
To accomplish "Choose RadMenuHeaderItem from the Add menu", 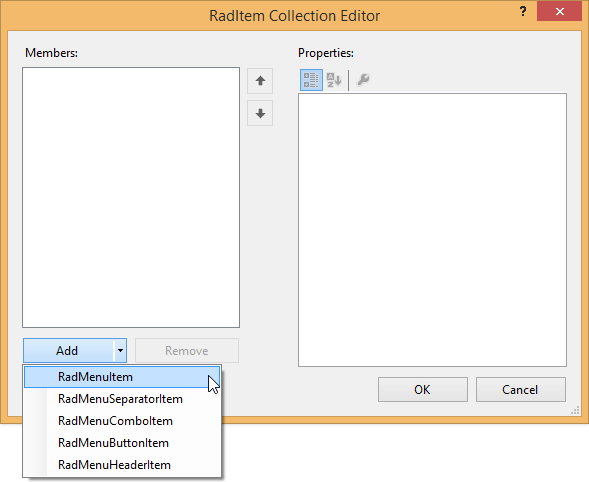I will pyautogui.click(x=122, y=465).
